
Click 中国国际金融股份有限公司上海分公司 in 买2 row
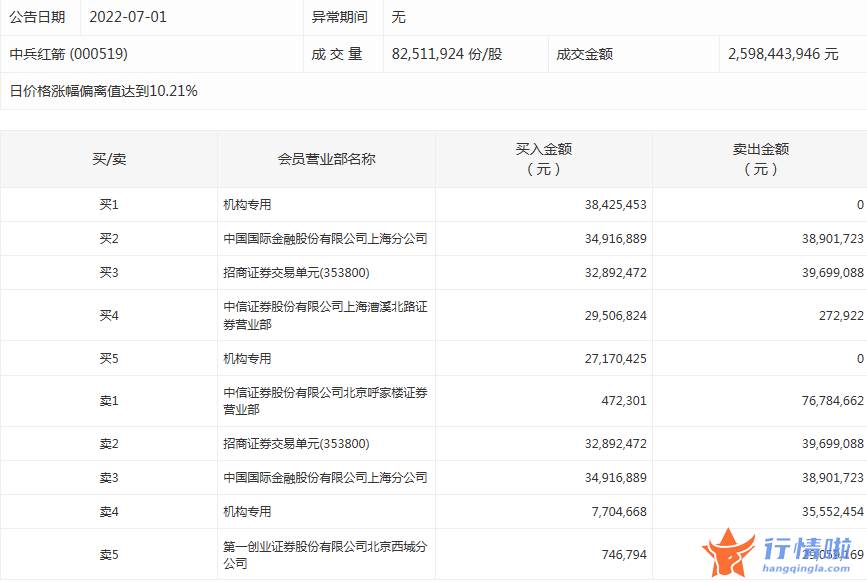325,238
